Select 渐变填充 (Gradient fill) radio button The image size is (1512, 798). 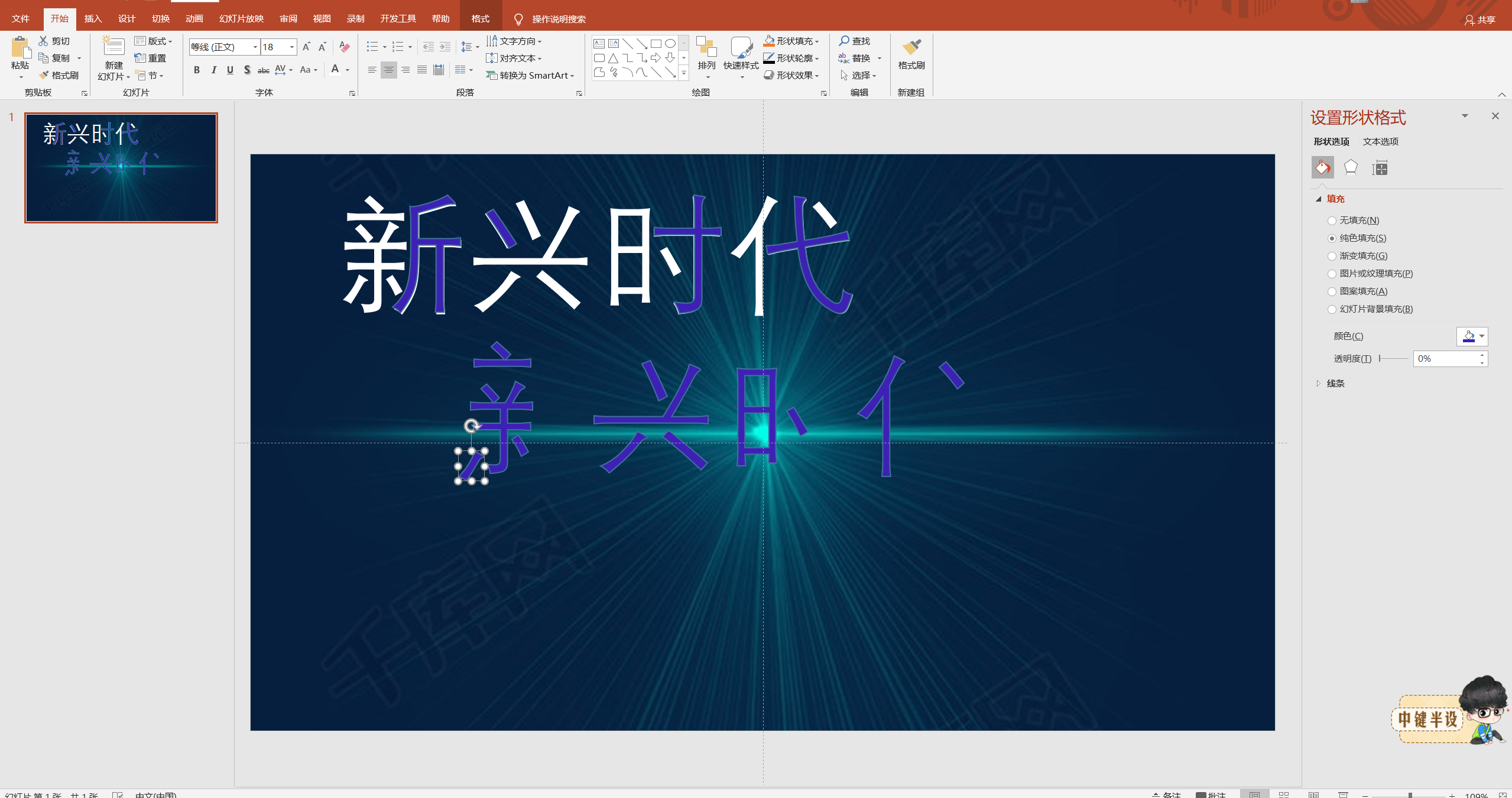(1332, 256)
